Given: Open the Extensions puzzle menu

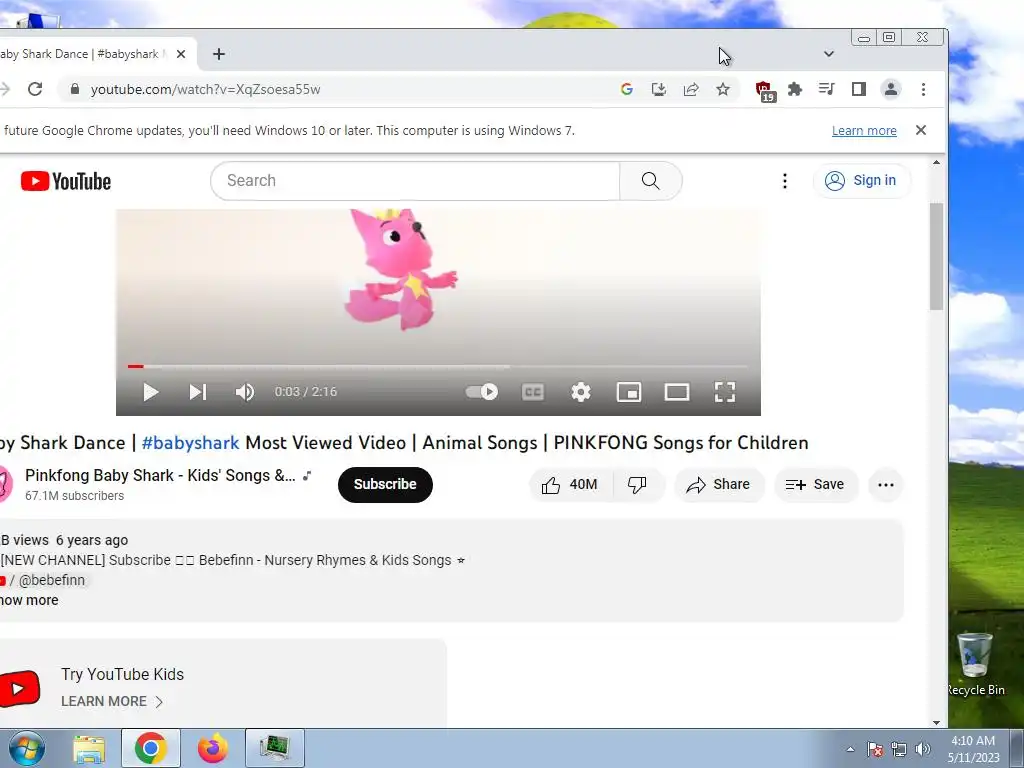Looking at the screenshot, I should [795, 89].
